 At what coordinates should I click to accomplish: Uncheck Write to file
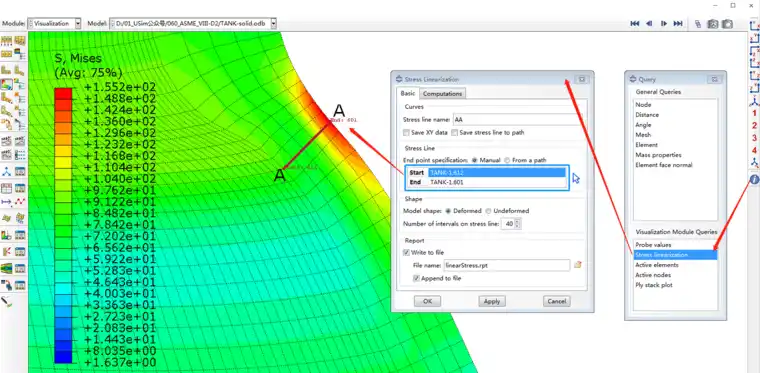click(x=406, y=252)
